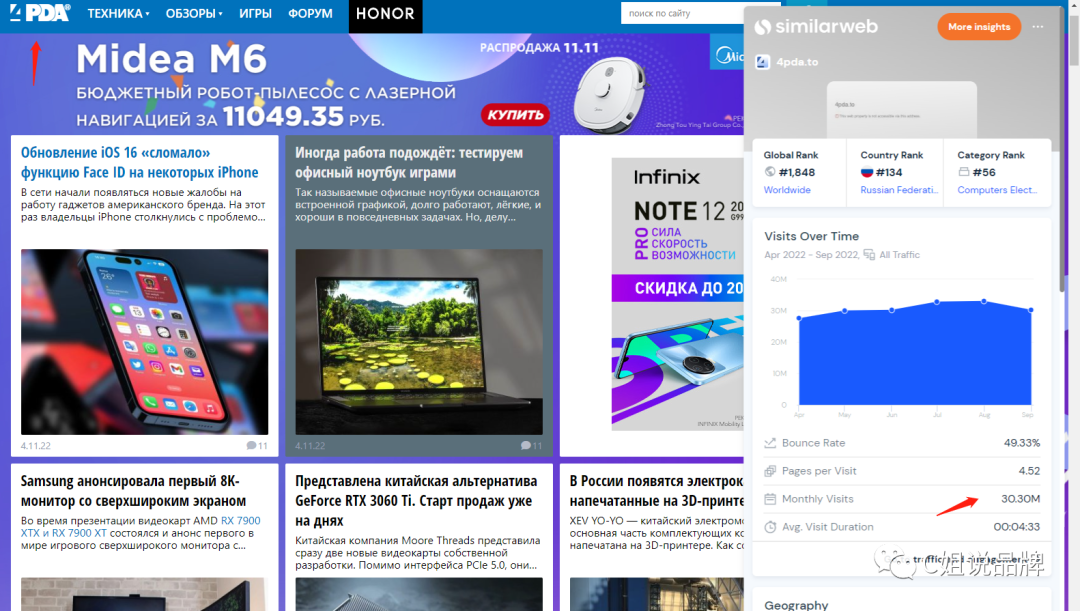This screenshot has width=1080, height=611.
Task: Click the КУПИТЬ button on Midea banner
Action: coord(515,114)
